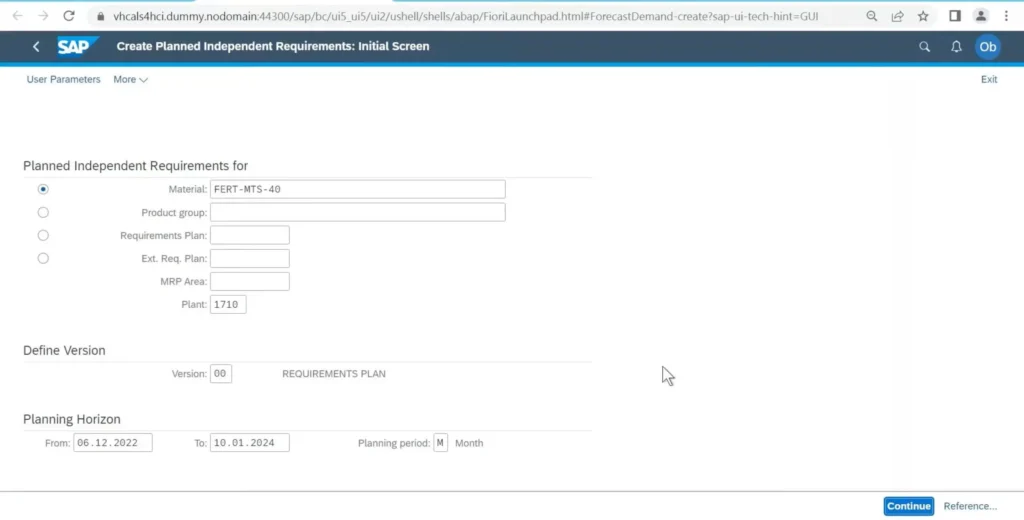Select the Requirements Plan radio button
1024x520 pixels.
click(x=43, y=235)
